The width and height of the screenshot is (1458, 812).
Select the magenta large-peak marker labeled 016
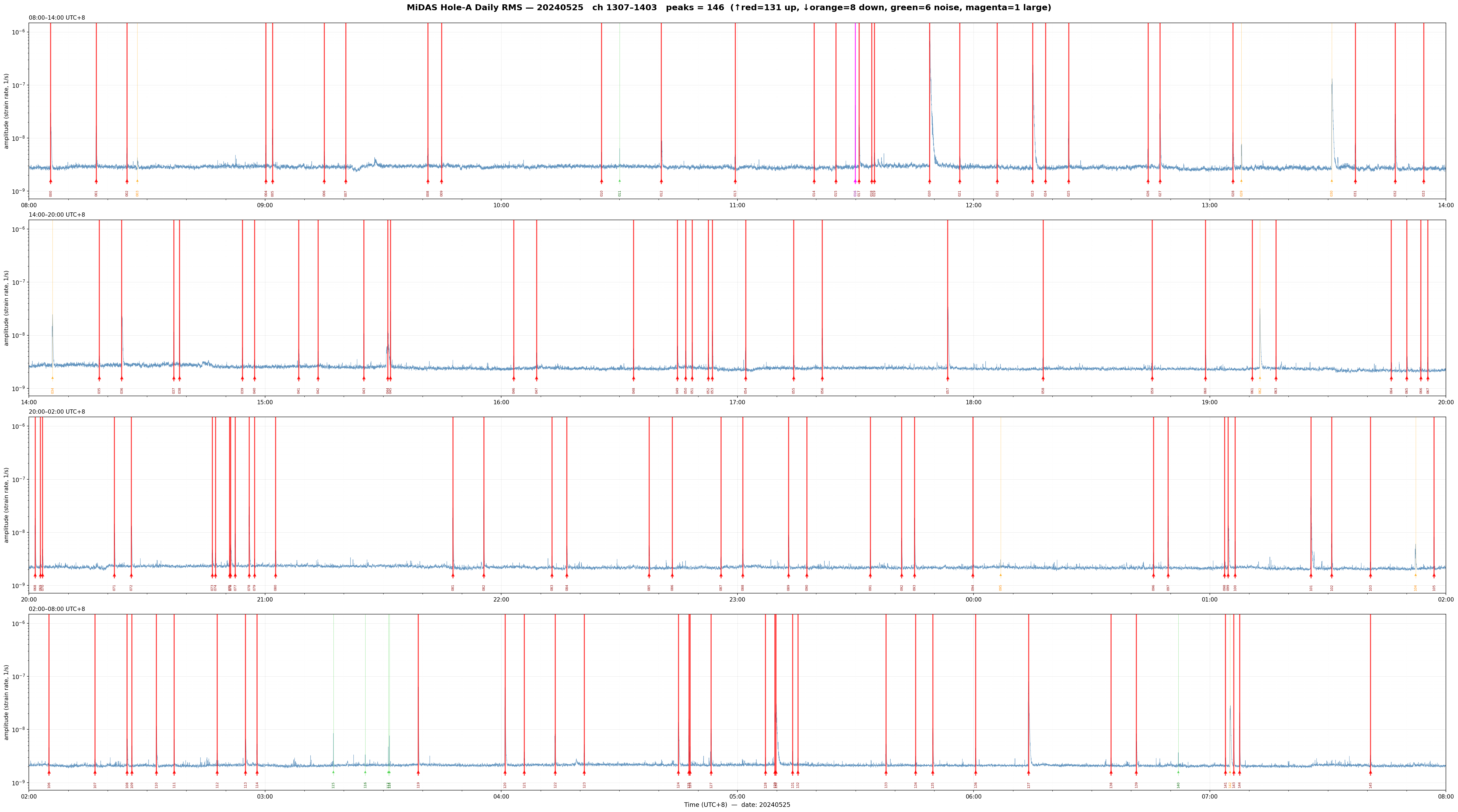pyautogui.click(x=855, y=181)
